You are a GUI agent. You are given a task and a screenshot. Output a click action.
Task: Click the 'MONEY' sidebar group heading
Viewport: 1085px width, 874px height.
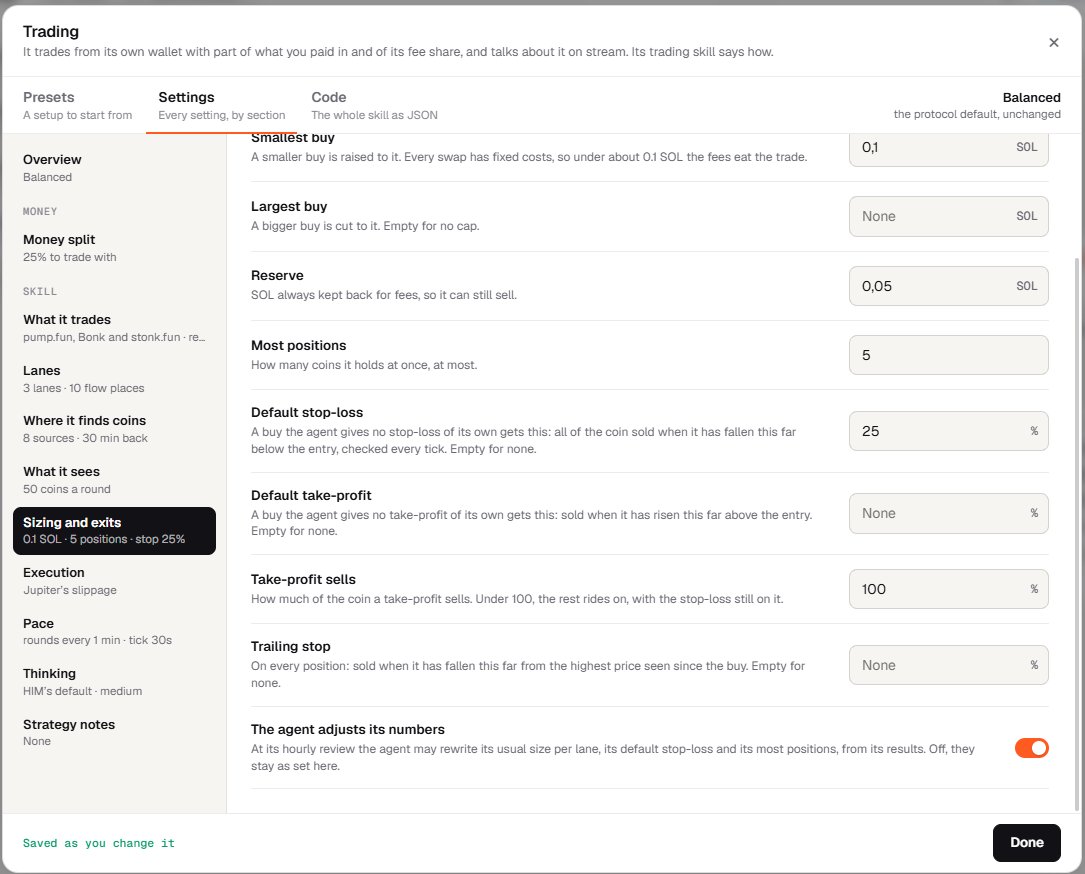pyautogui.click(x=40, y=212)
